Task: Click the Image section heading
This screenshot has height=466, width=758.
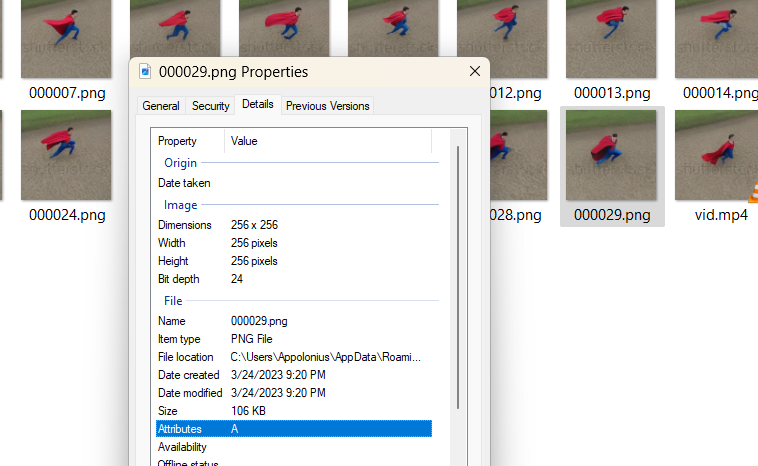Action: click(180, 205)
